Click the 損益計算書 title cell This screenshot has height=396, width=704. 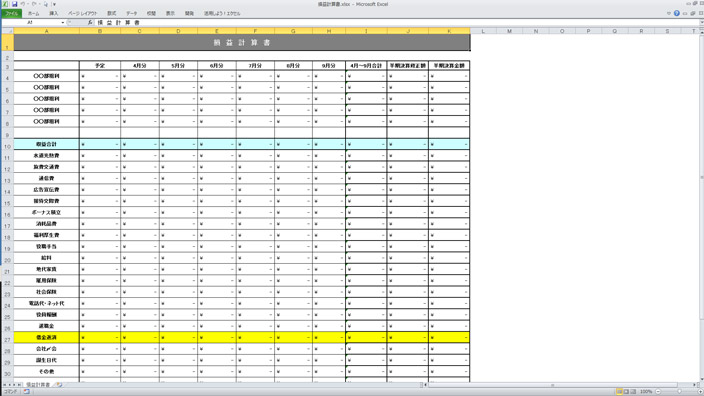tap(242, 43)
